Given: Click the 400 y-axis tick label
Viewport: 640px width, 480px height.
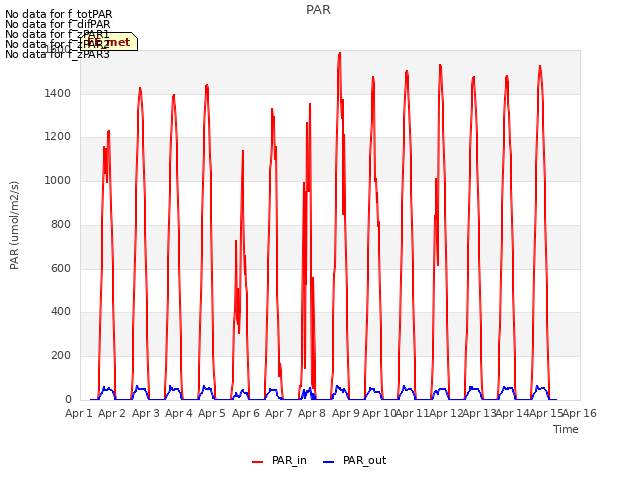Looking at the screenshot, I should (61, 312).
